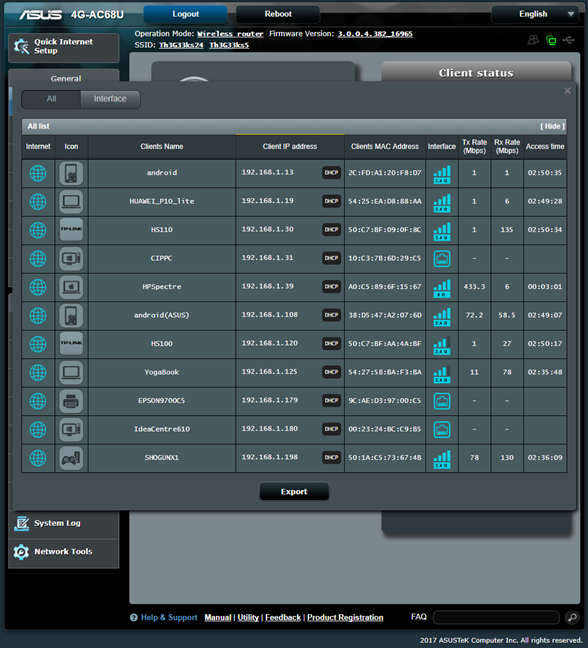This screenshot has width=588, height=648.
Task: Click the wired interface icon for EPSON9700C5
Action: pyautogui.click(x=442, y=401)
